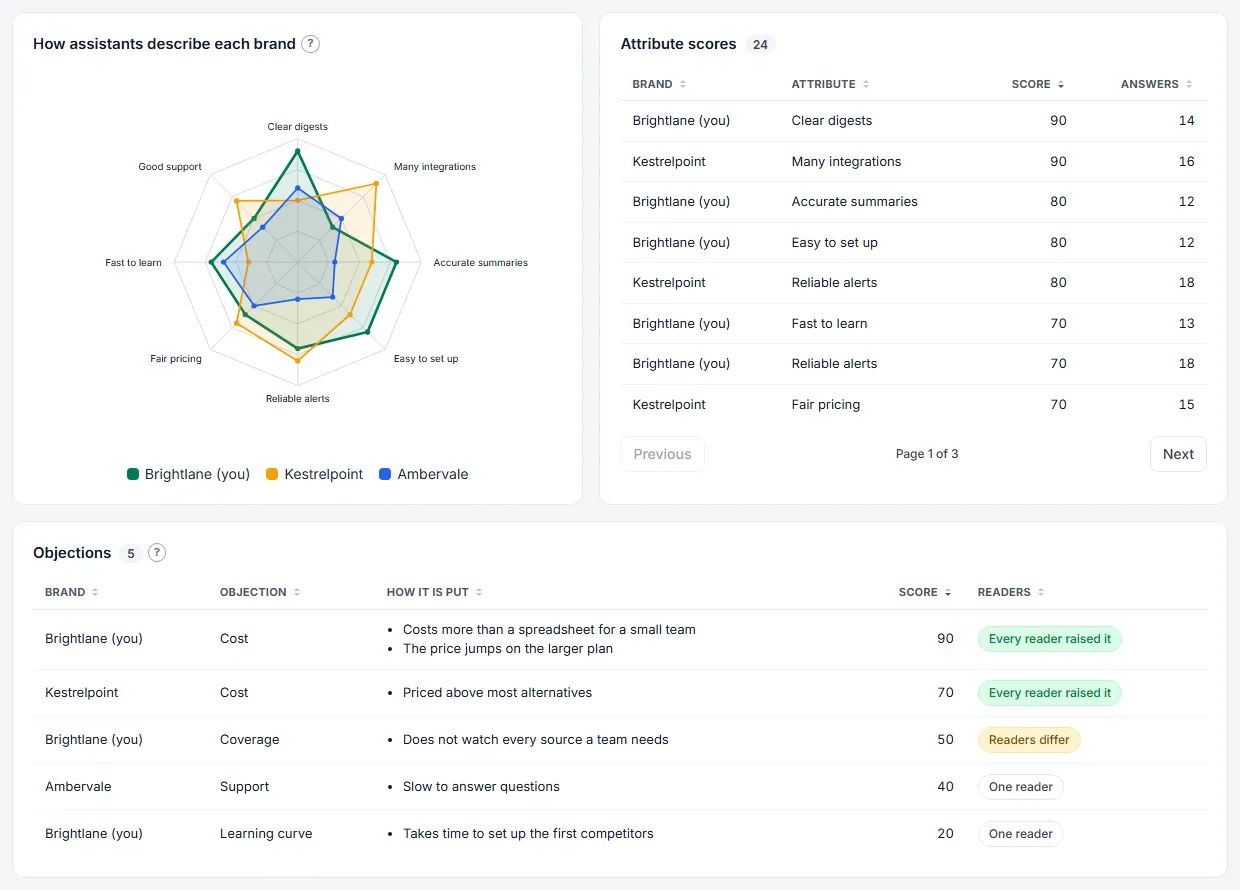Select Every reader raised it badge for Kestrelpoint
Image resolution: width=1240 pixels, height=890 pixels.
tap(1050, 693)
